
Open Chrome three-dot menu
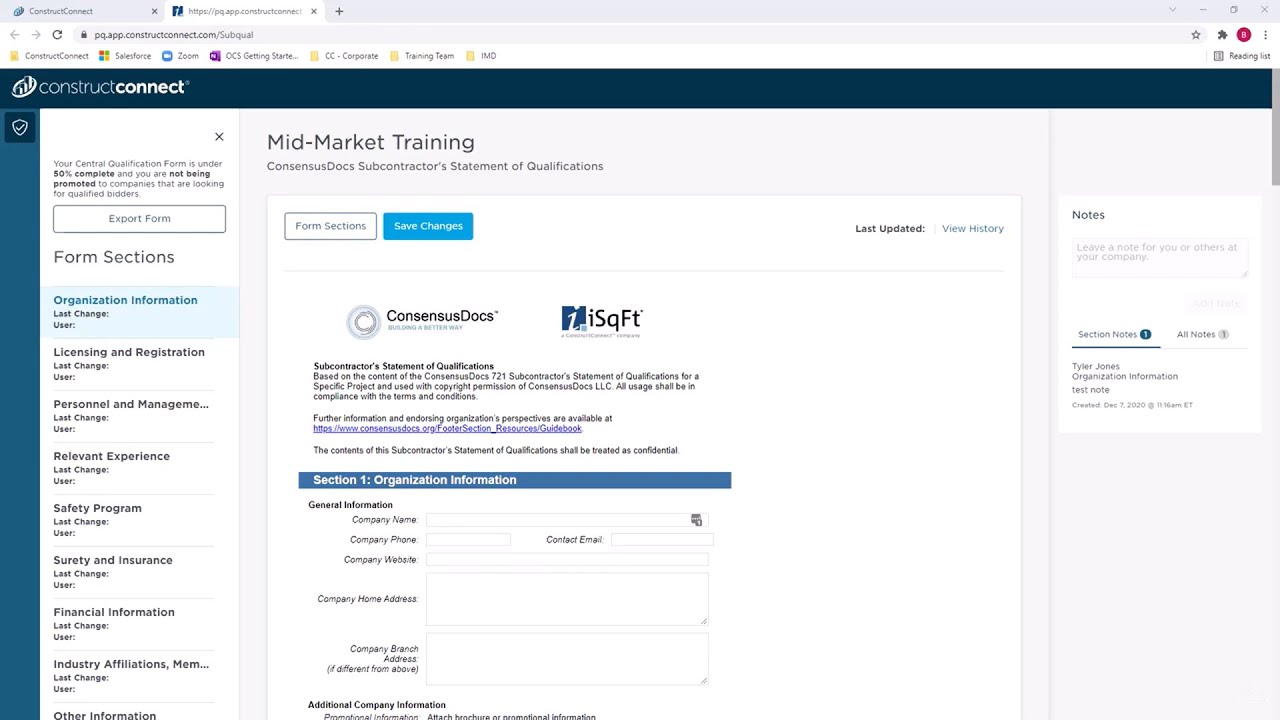tap(1264, 34)
